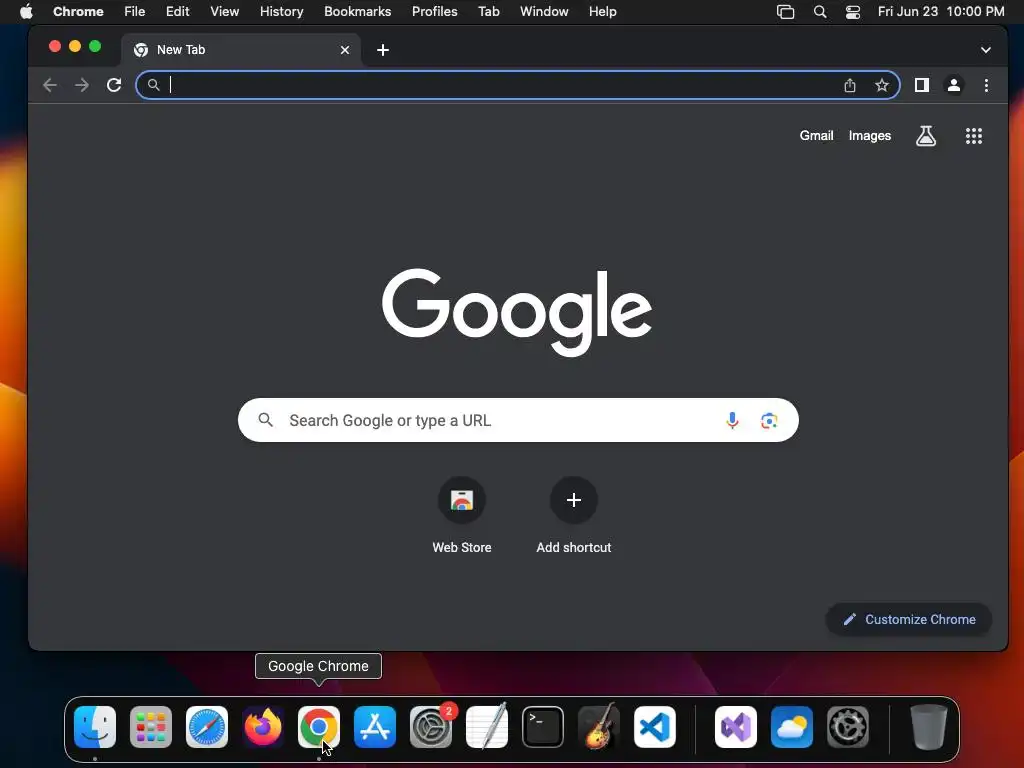Screen dimensions: 1024x768
Task: Open the Trash in the Dock
Action: [928, 727]
